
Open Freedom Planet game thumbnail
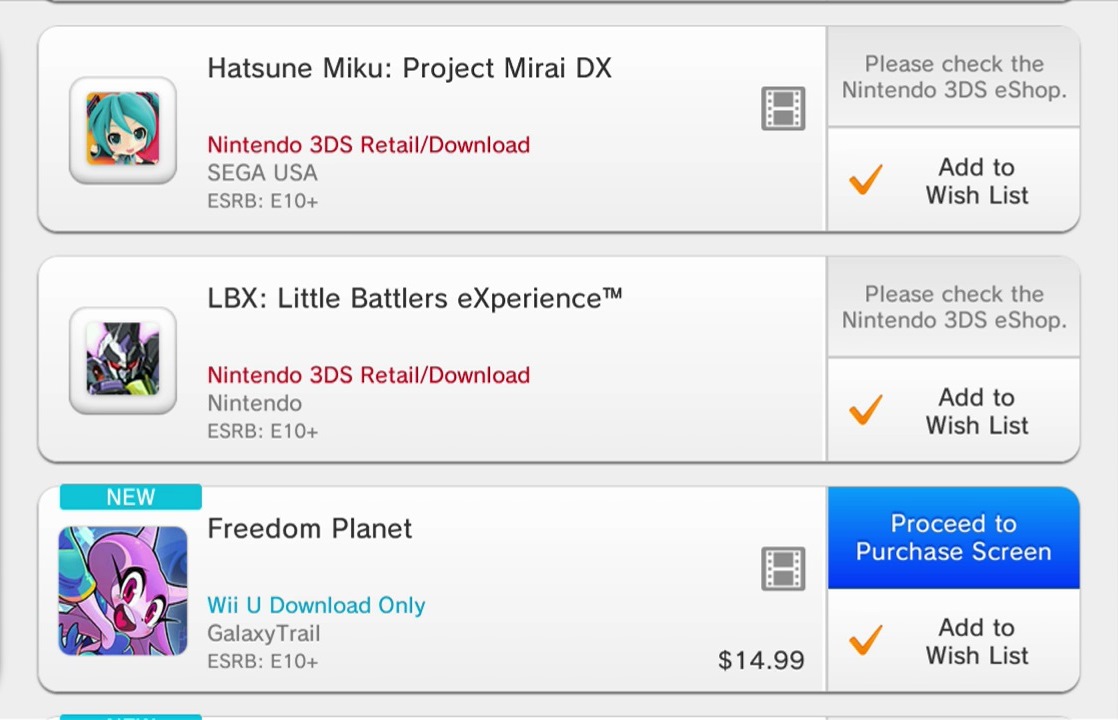pyautogui.click(x=123, y=590)
